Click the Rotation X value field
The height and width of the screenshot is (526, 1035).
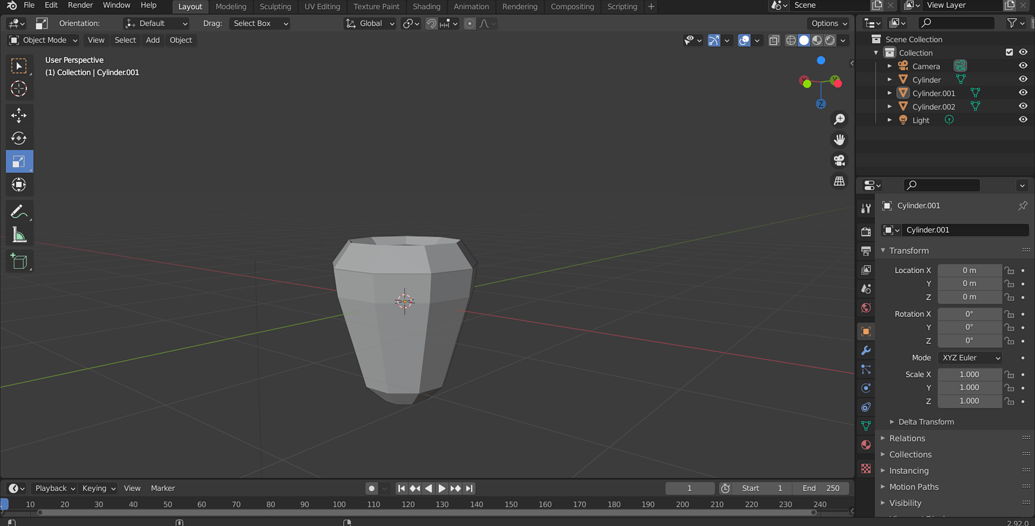point(970,314)
